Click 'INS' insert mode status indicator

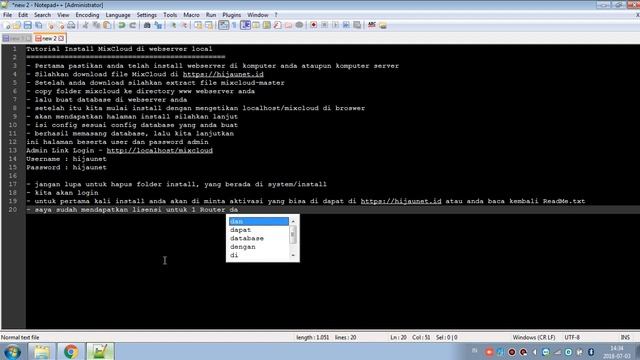tap(625, 338)
